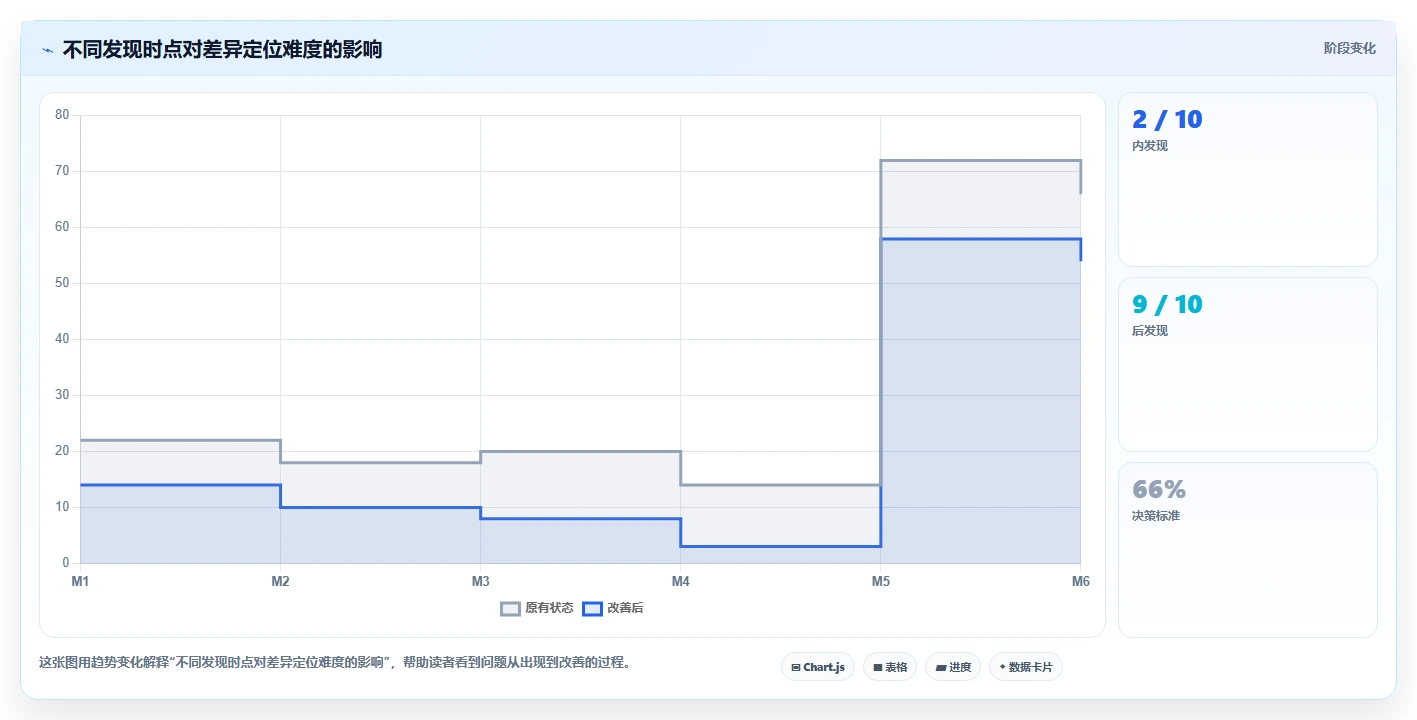Click the M2 x-axis label
Viewport: 1417px width, 720px height.
pyautogui.click(x=280, y=581)
